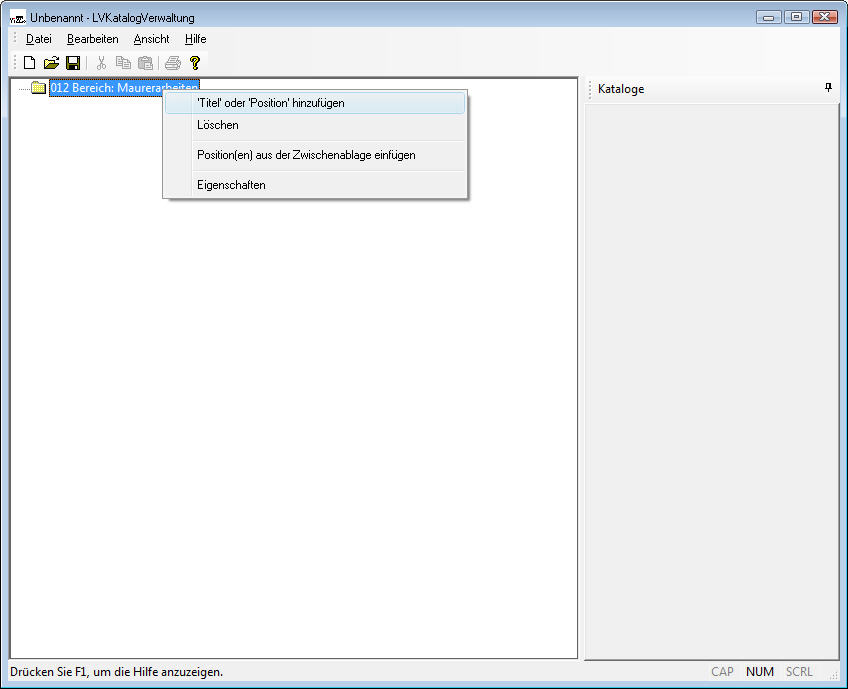Viewport: 848px width, 689px height.
Task: Select the 012 Bereich: Maurerarbeiten tree node
Action: [x=124, y=88]
